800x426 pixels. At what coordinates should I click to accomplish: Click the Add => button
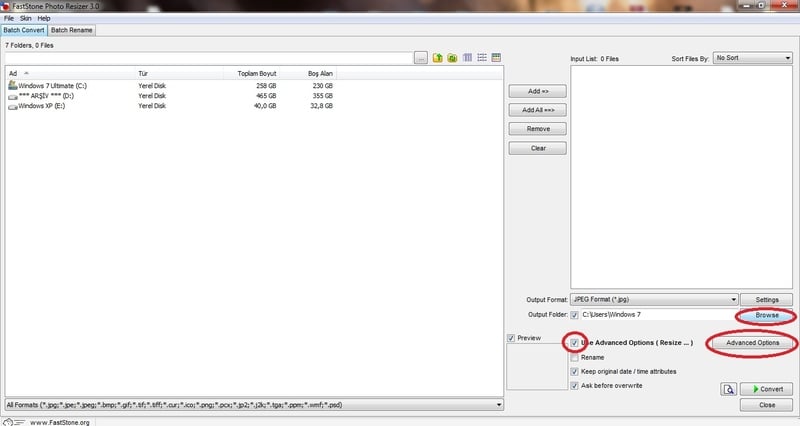tap(538, 91)
